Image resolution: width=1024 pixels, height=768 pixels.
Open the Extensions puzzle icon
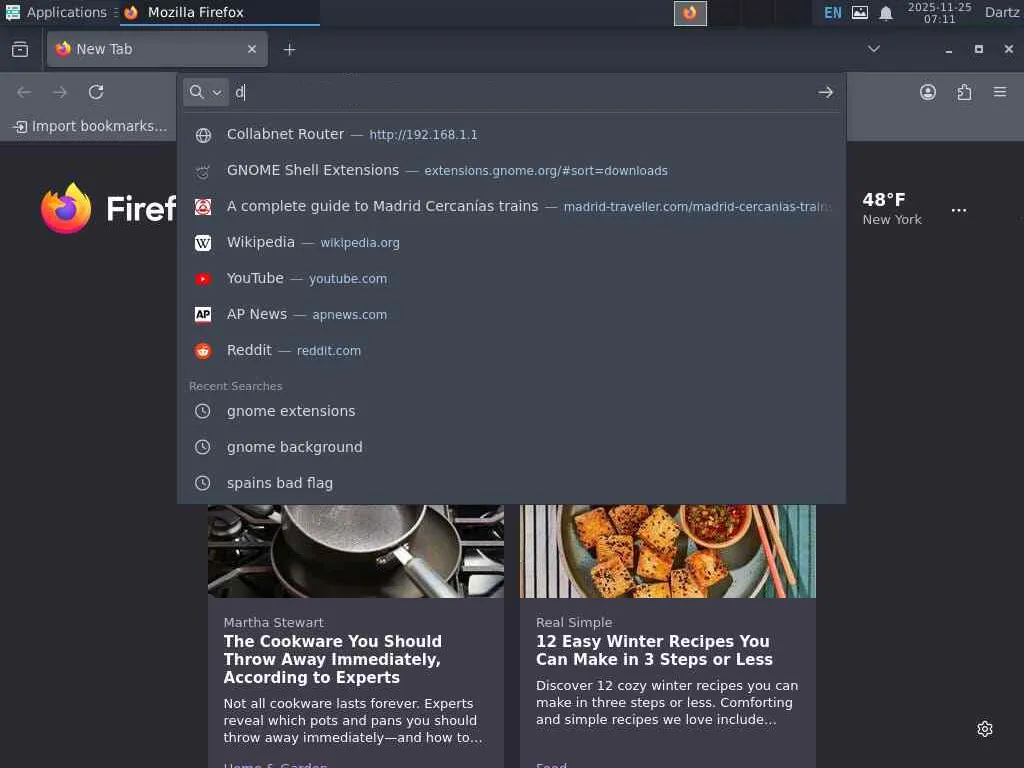[x=964, y=92]
